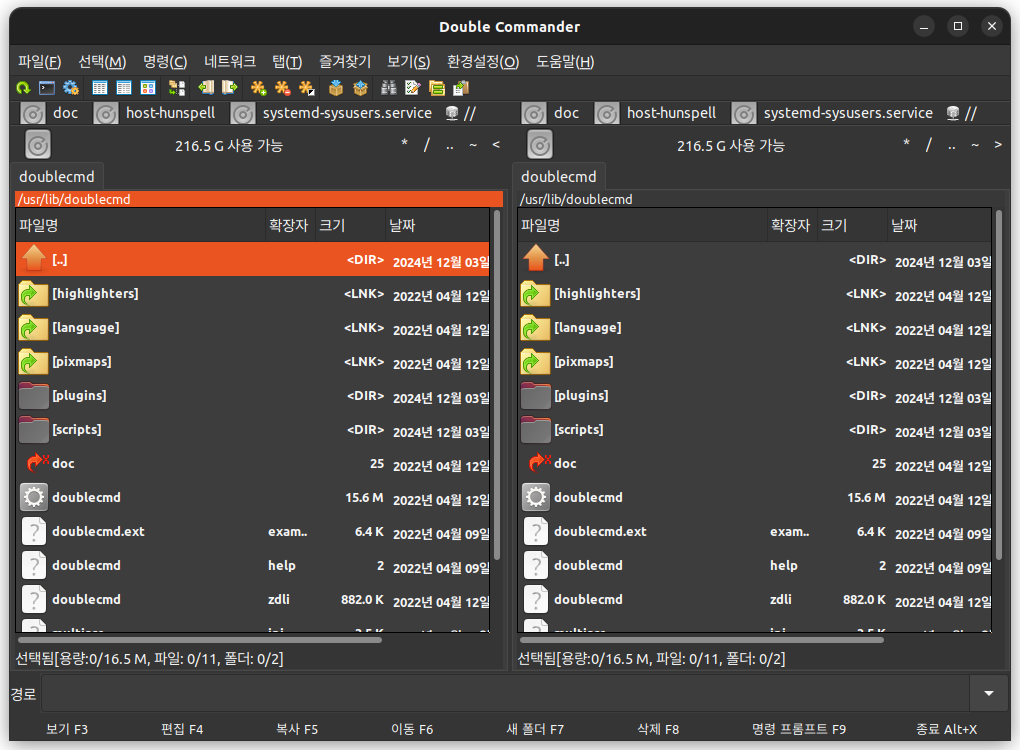
Task: Select doublecmd.ext file in right panel
Action: coord(755,531)
